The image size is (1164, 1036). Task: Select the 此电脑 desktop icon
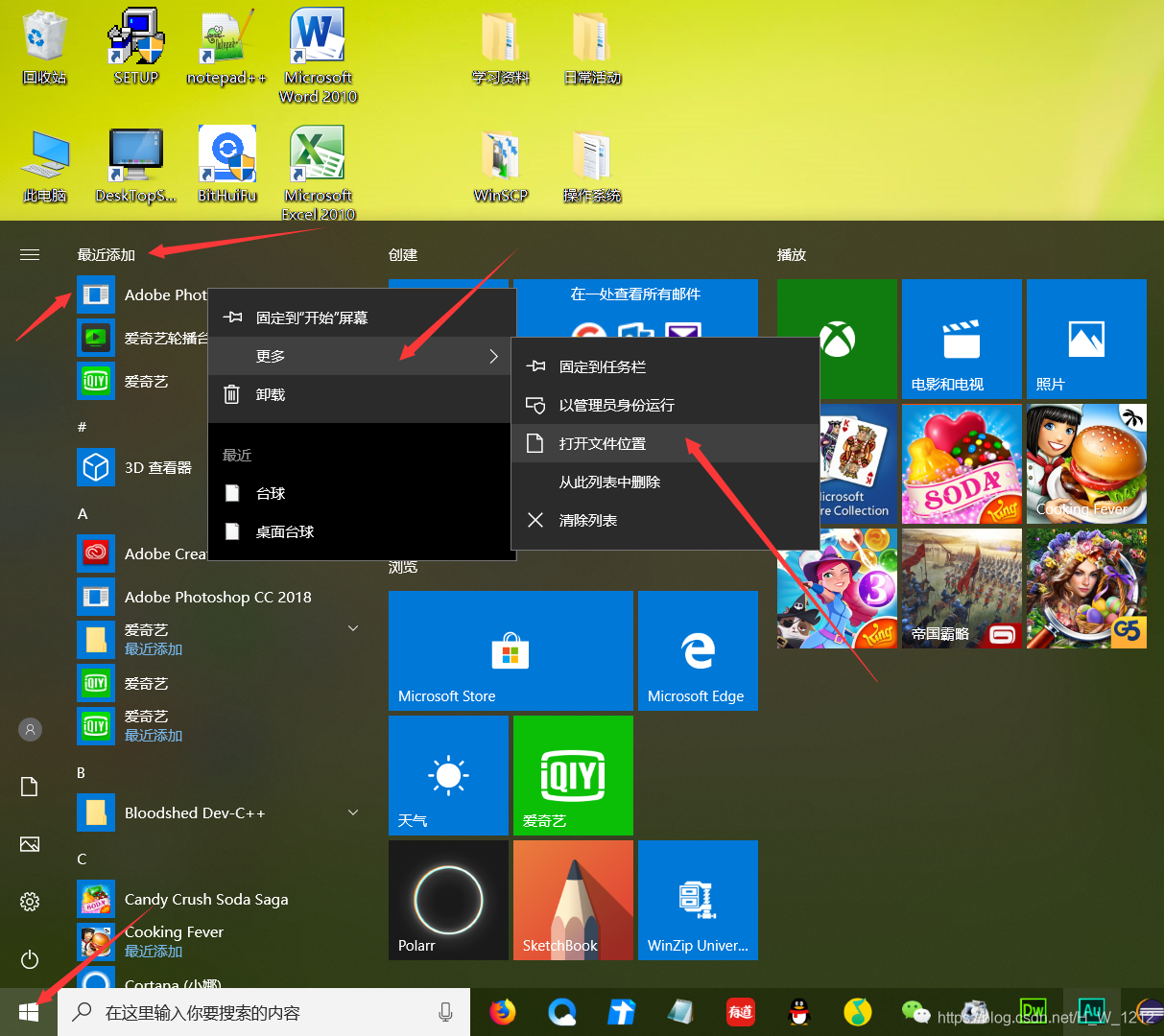coord(44,165)
